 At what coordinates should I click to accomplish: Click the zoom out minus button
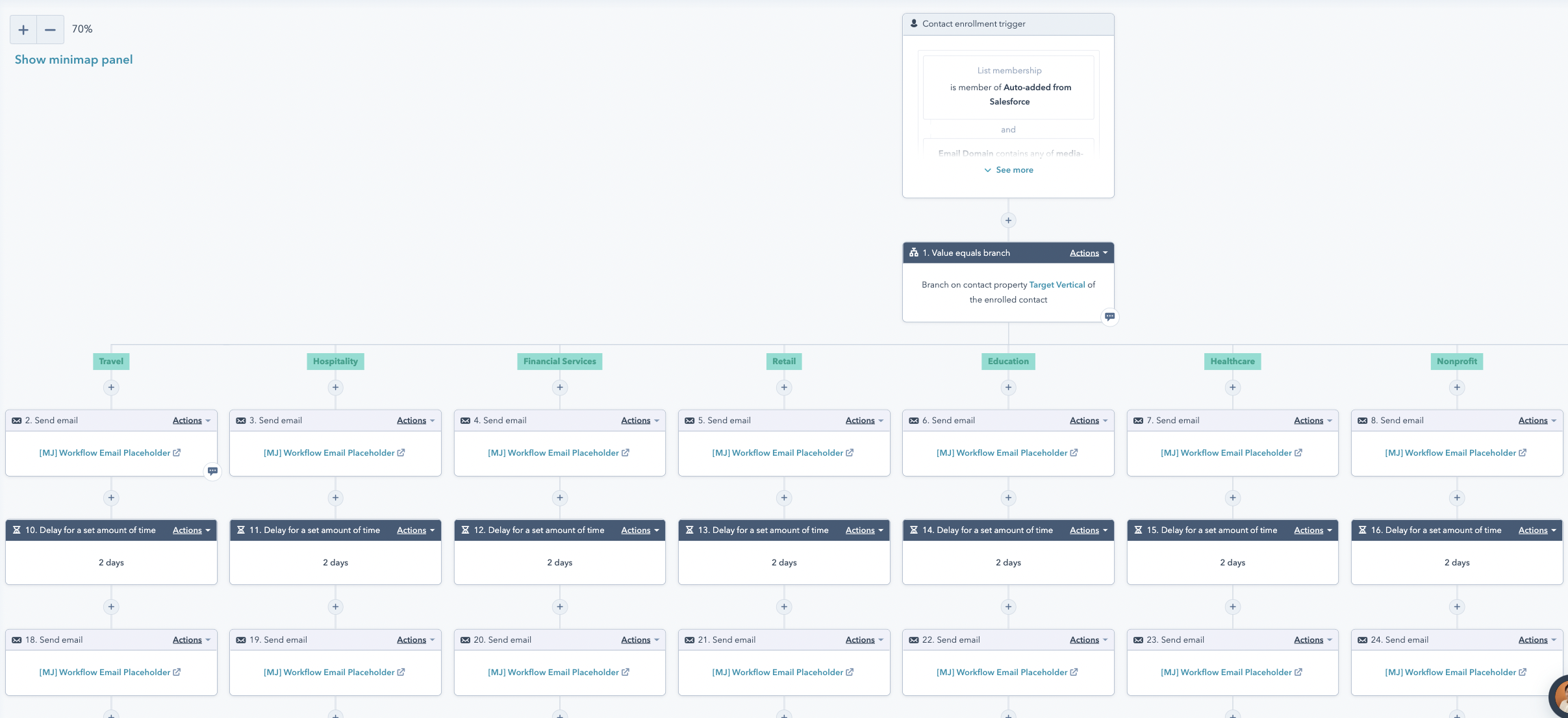(x=50, y=30)
